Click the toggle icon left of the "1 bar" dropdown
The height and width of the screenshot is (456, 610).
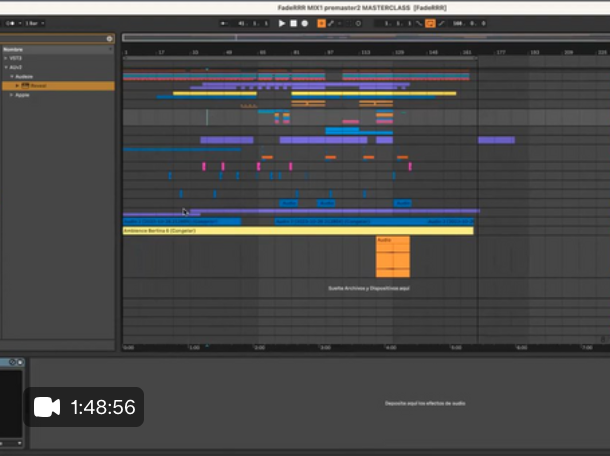pos(12,23)
